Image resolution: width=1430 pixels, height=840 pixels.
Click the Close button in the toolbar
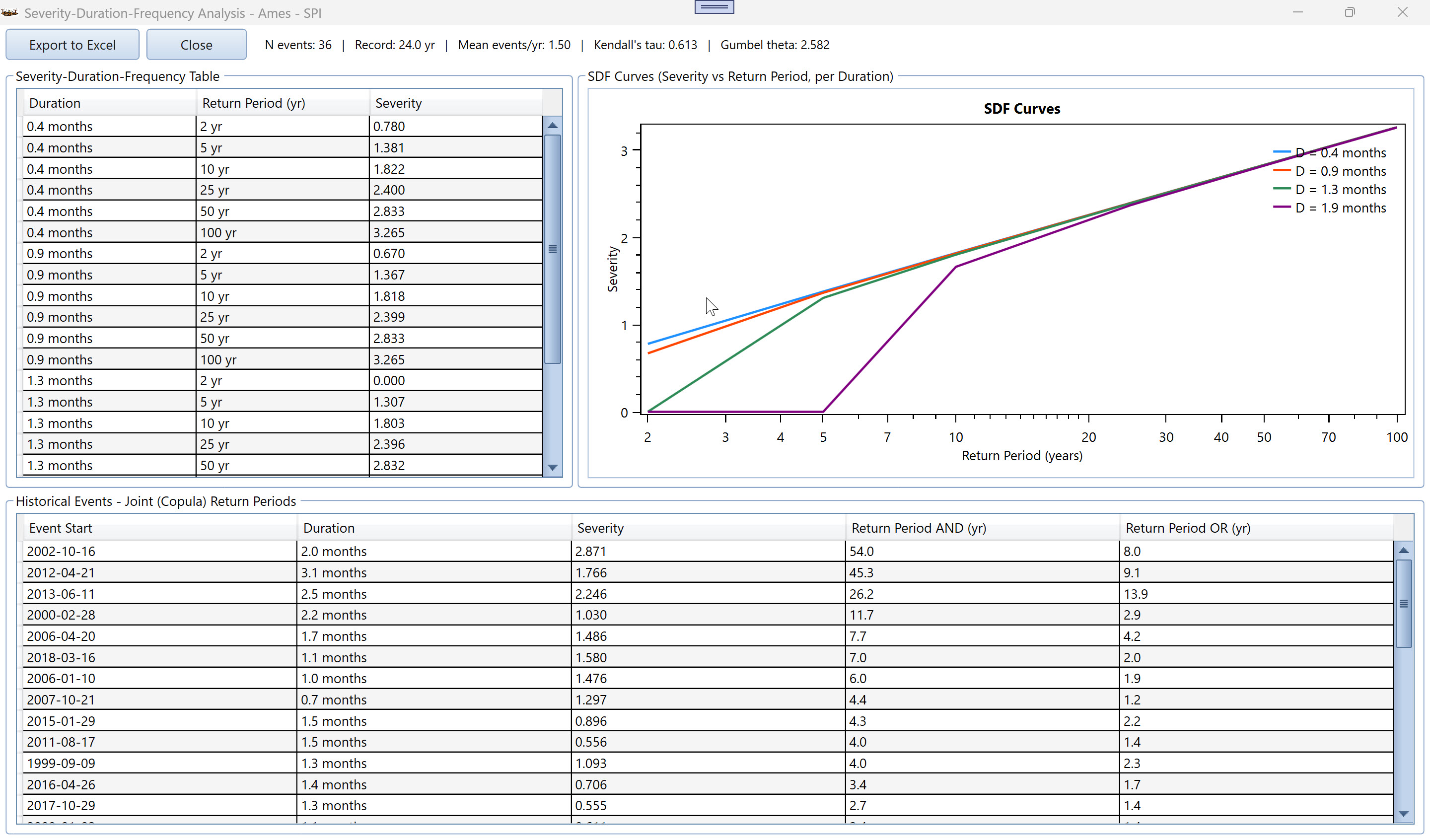click(x=196, y=45)
